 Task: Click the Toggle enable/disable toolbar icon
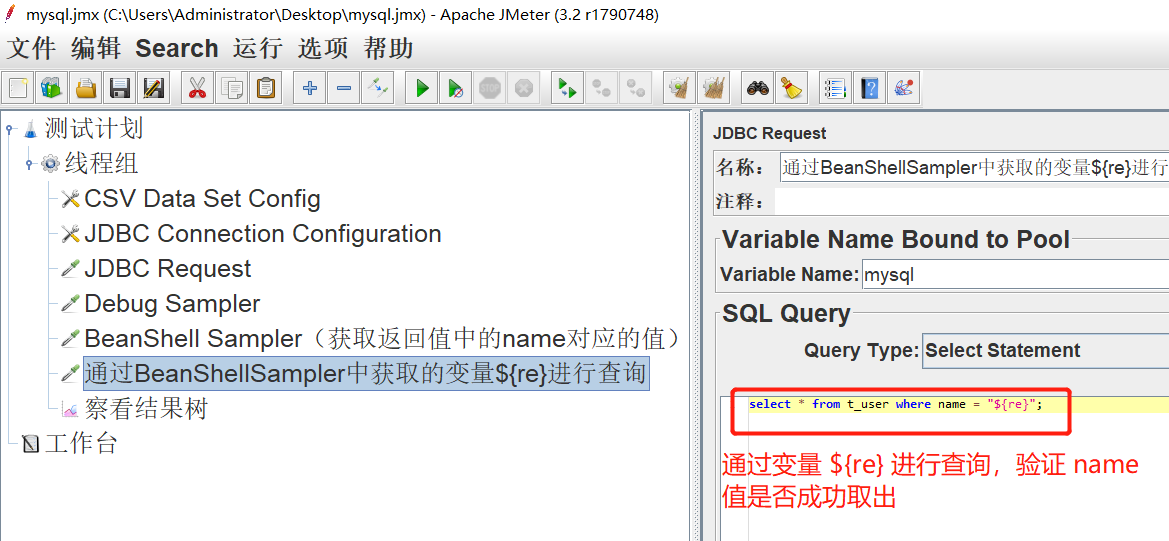[378, 88]
